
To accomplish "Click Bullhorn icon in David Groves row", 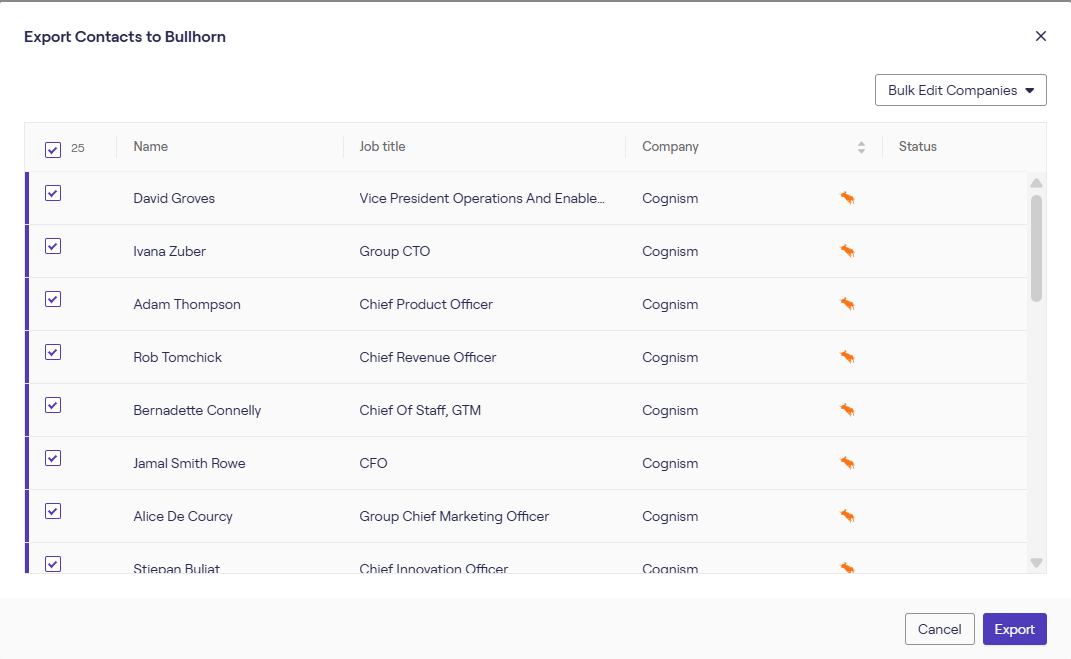I will pos(847,198).
